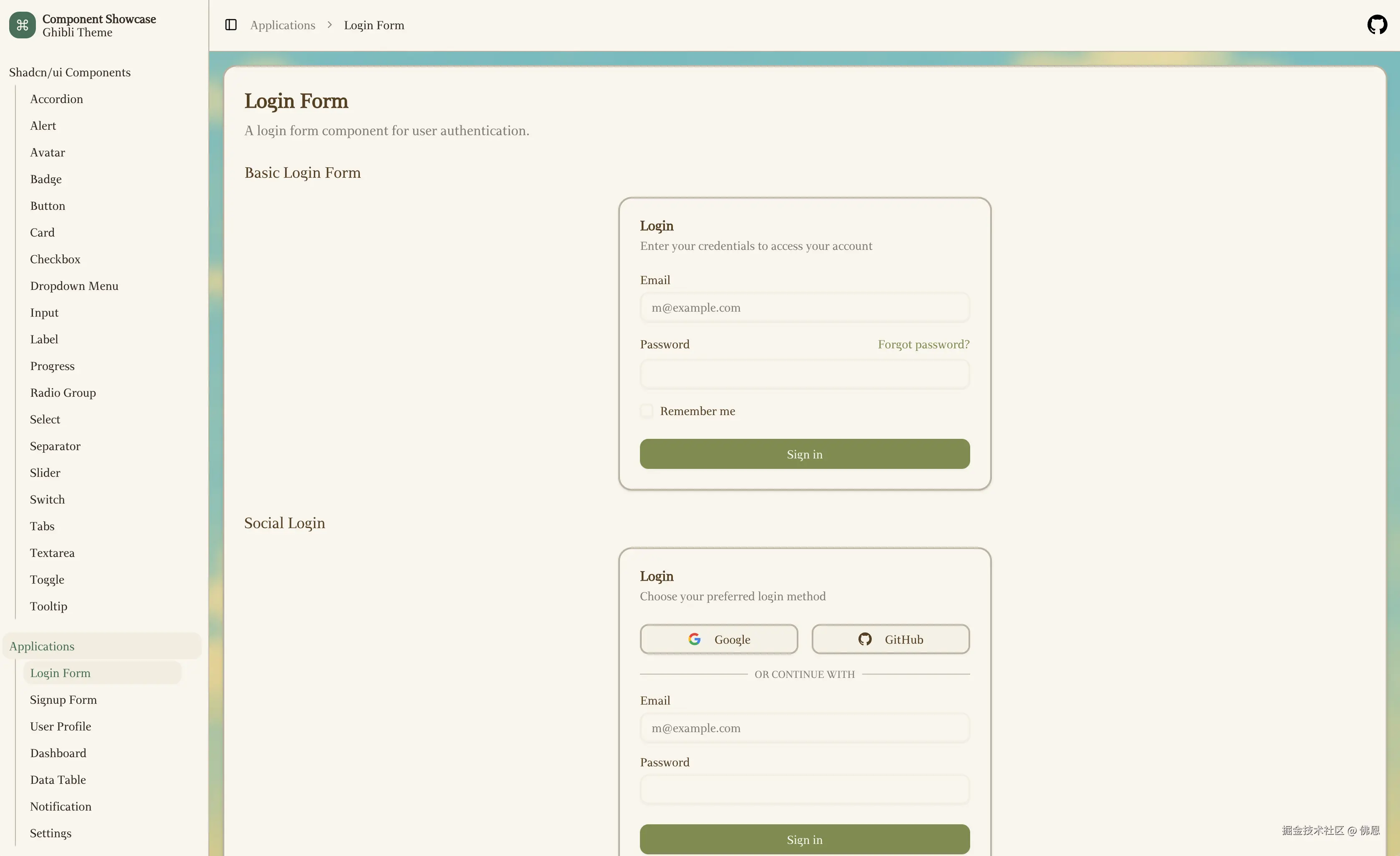
Task: Click the breadcrumb chevron separator
Action: click(x=329, y=25)
